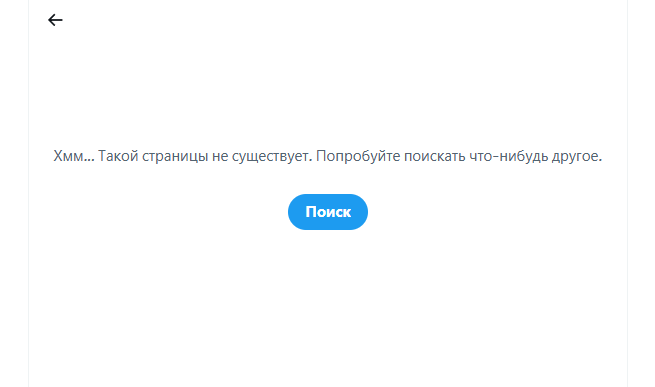This screenshot has height=387, width=655.
Task: Hit the arrow icon above the message
Action: tap(55, 20)
